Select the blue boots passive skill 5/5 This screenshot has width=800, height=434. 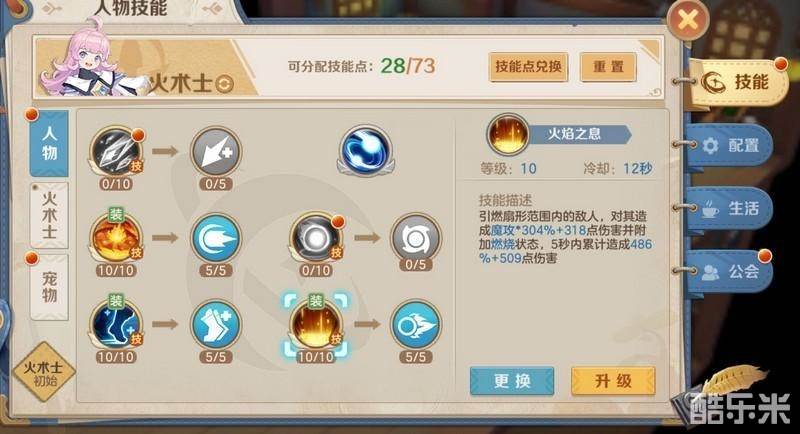click(216, 325)
